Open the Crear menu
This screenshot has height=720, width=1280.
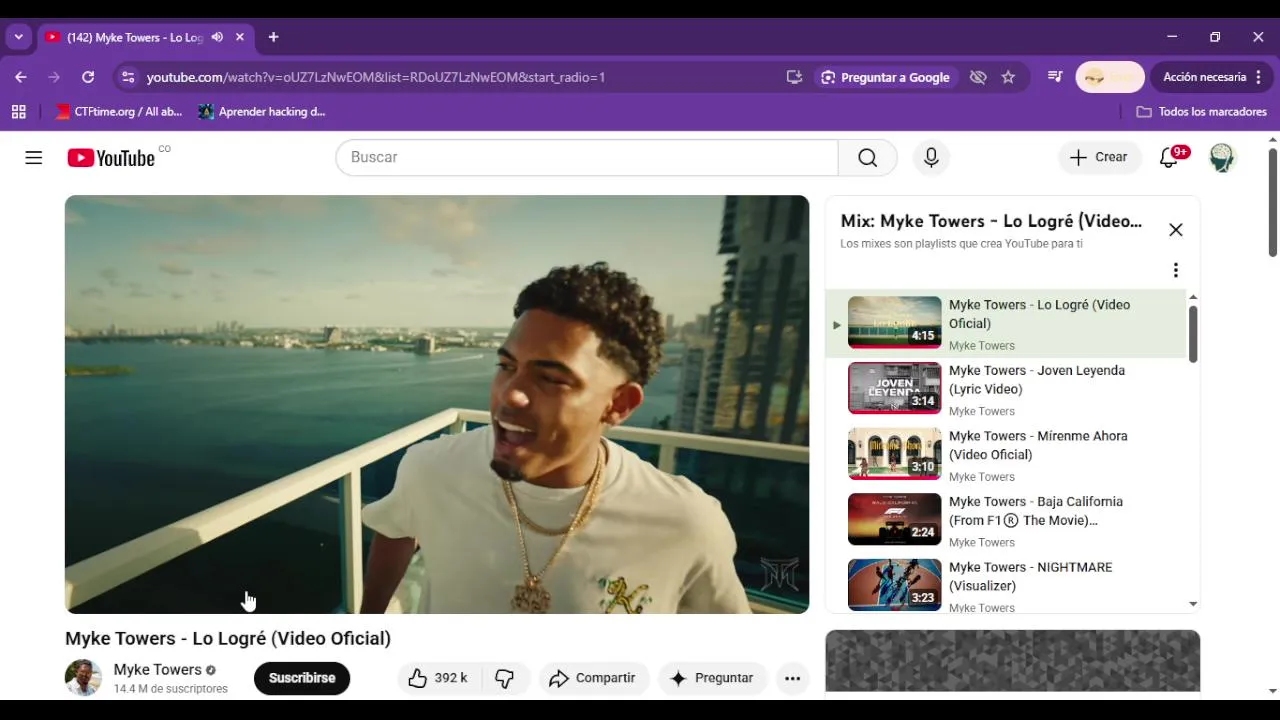[1099, 157]
